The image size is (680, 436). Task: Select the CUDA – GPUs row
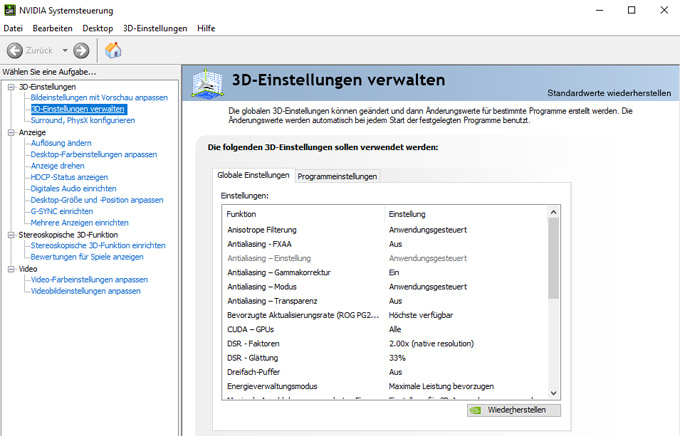(385, 329)
